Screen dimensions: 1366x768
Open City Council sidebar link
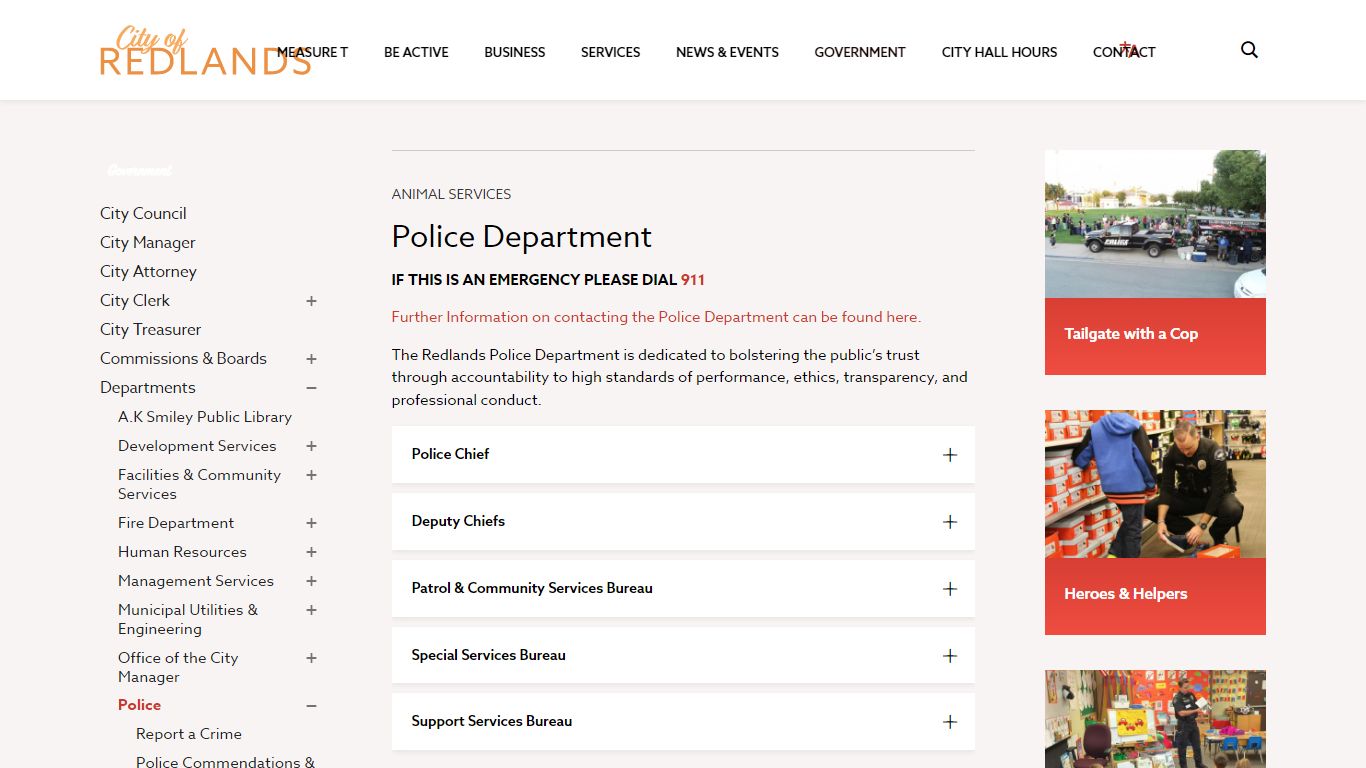(x=143, y=213)
